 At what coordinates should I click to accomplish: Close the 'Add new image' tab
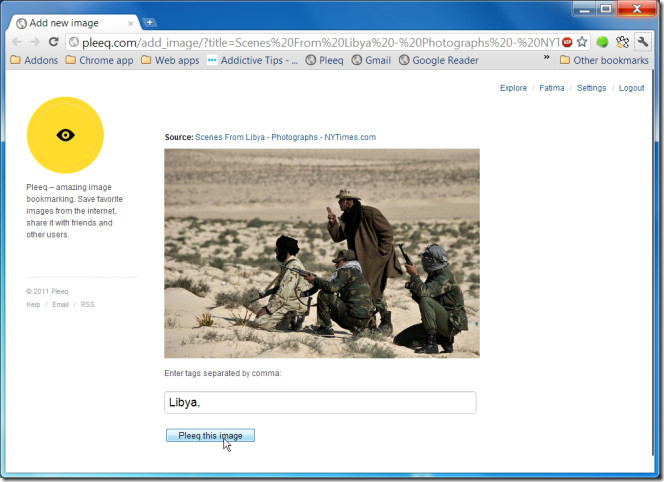130,23
